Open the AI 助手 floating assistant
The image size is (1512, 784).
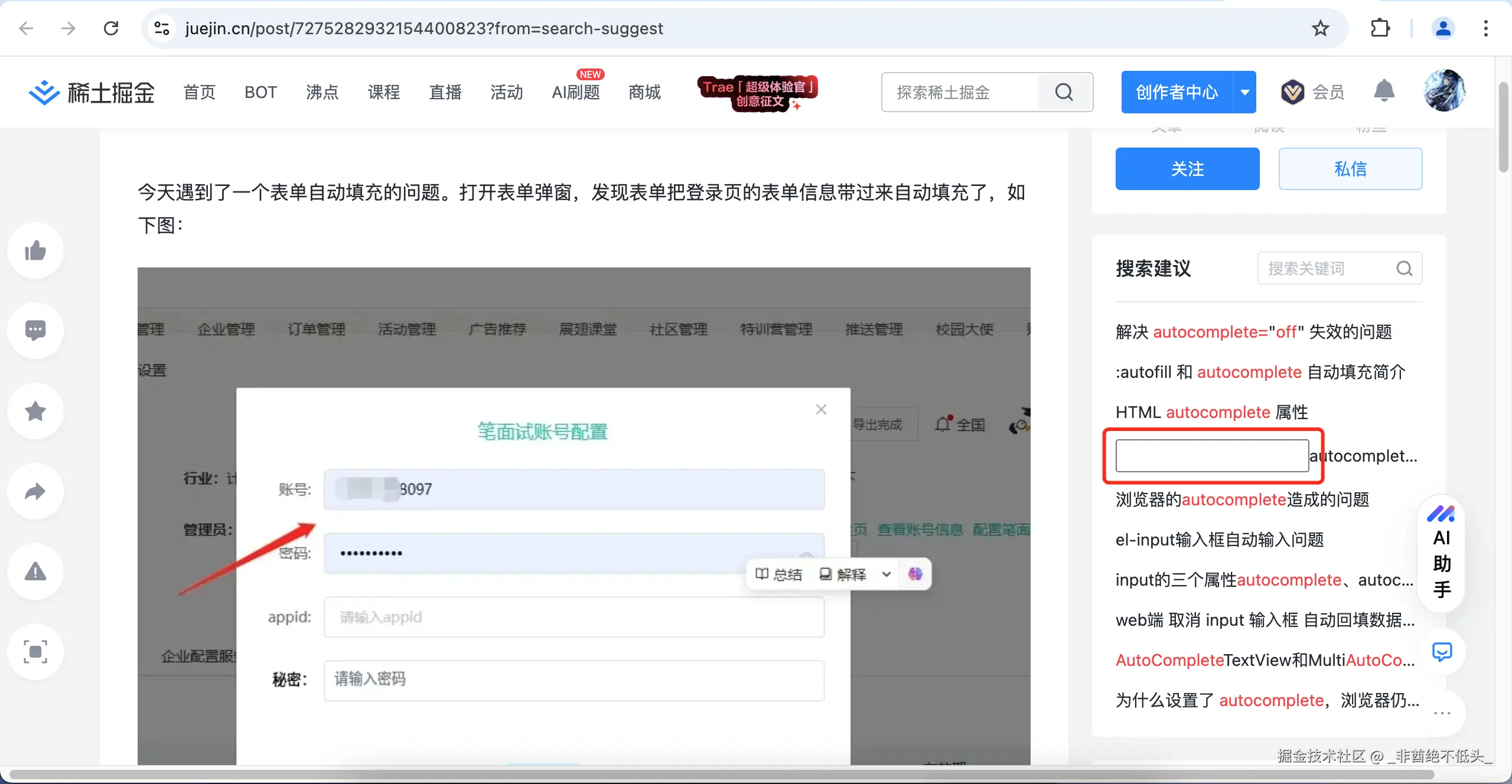coord(1441,555)
